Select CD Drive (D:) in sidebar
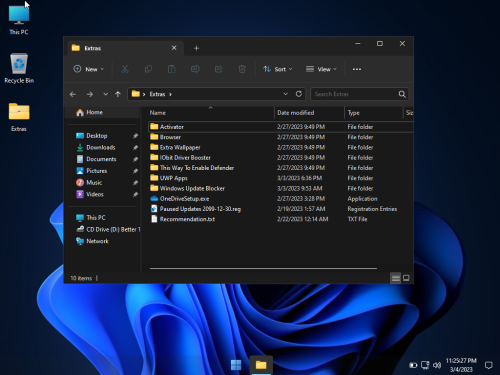This screenshot has height=375, width=500. click(108, 229)
